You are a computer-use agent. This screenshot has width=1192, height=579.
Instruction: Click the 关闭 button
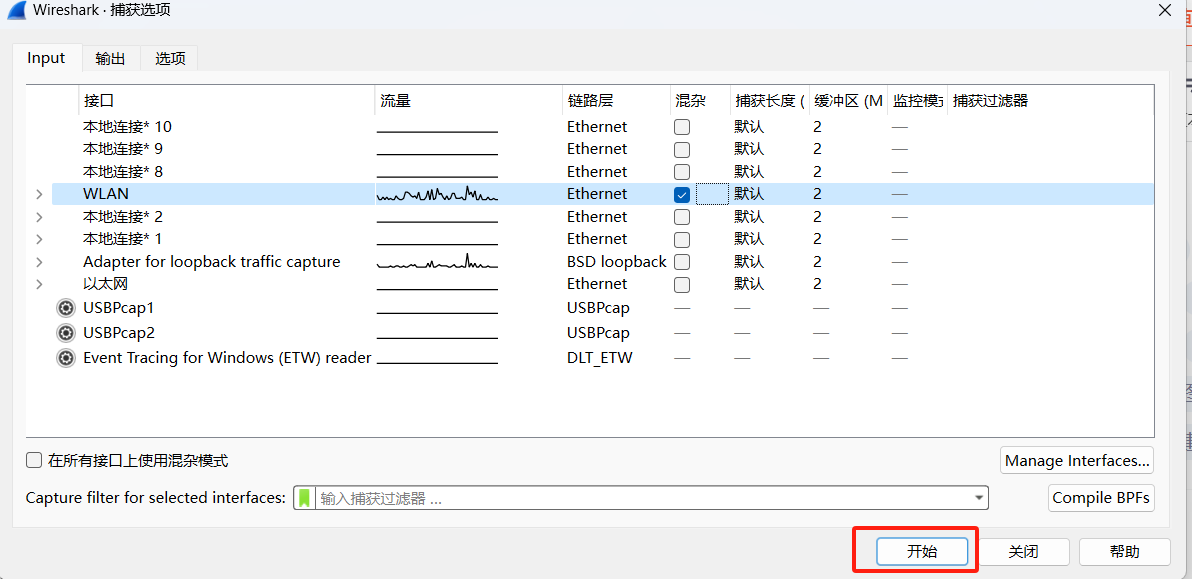point(1023,552)
